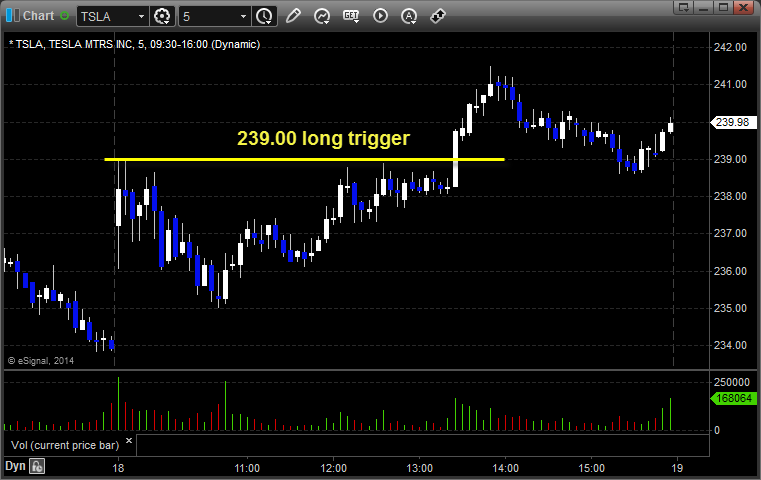Click the 19 date axis label
This screenshot has height=480, width=761.
coord(677,468)
